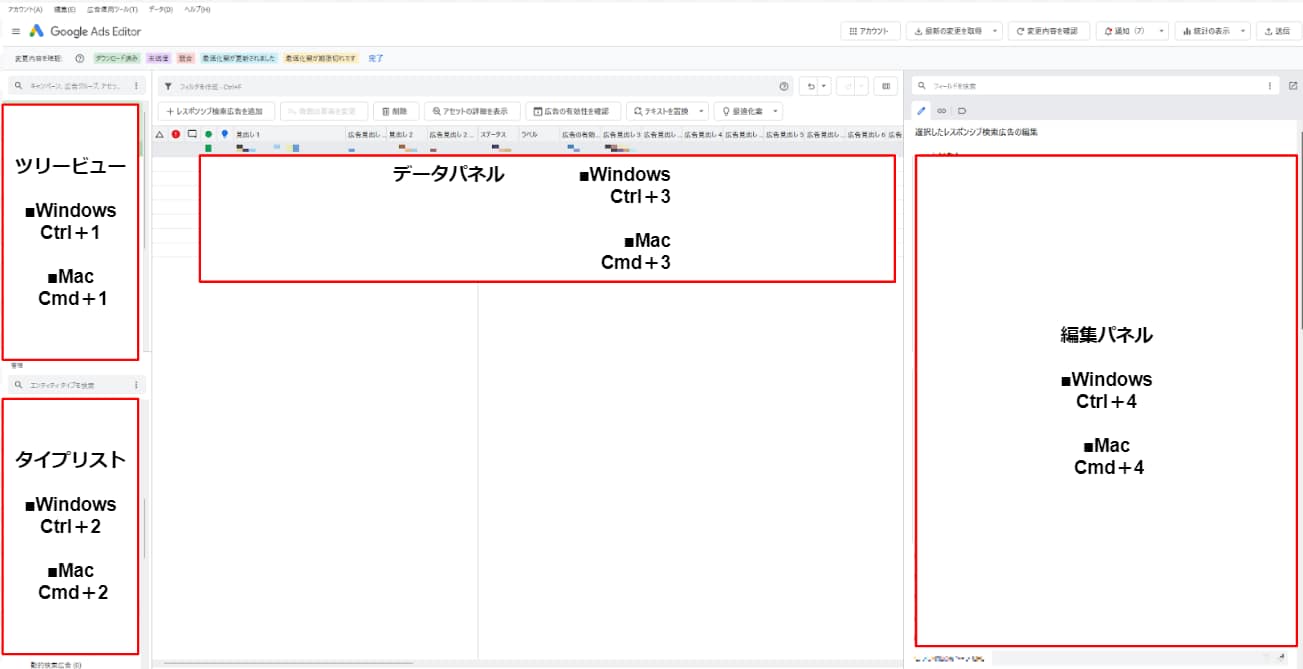Click the comment column header icon
The height and width of the screenshot is (669, 1303).
(192, 134)
